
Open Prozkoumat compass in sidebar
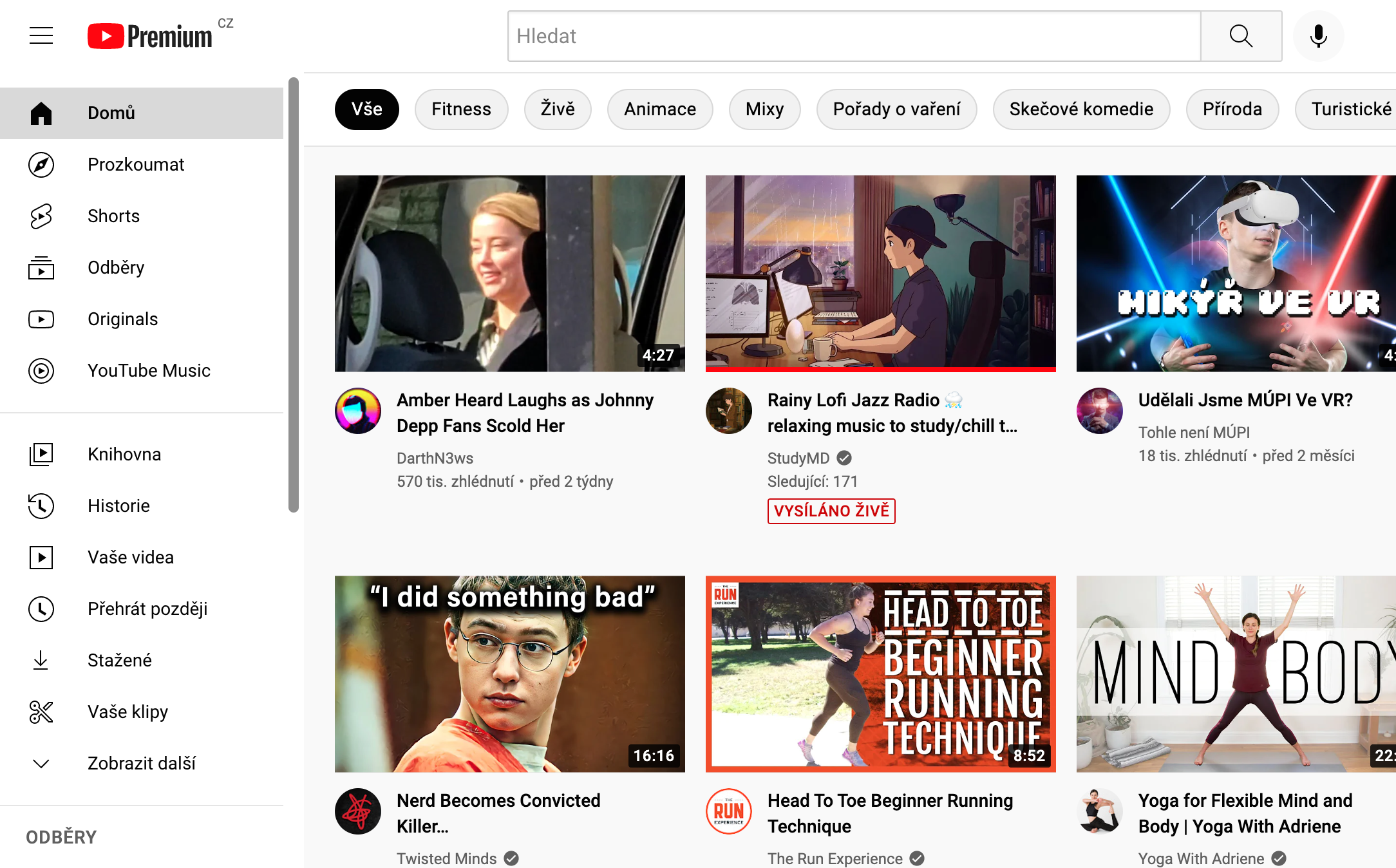pyautogui.click(x=135, y=164)
